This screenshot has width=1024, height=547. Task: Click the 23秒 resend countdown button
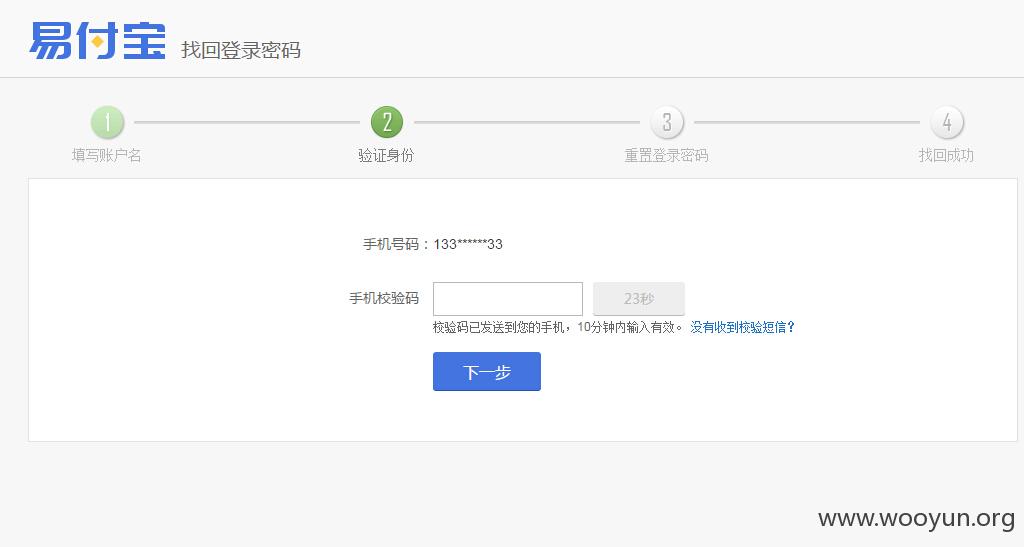click(x=639, y=299)
